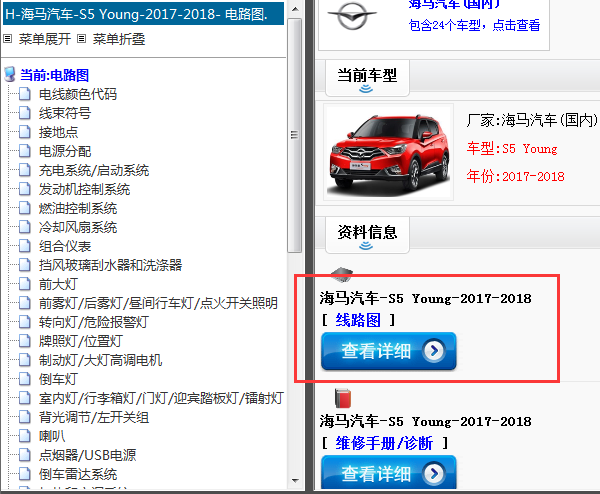Image resolution: width=600 pixels, height=494 pixels.
Task: Click the document icon beside 挡风玻璃刮水器和洗涤器
Action: pos(25,265)
